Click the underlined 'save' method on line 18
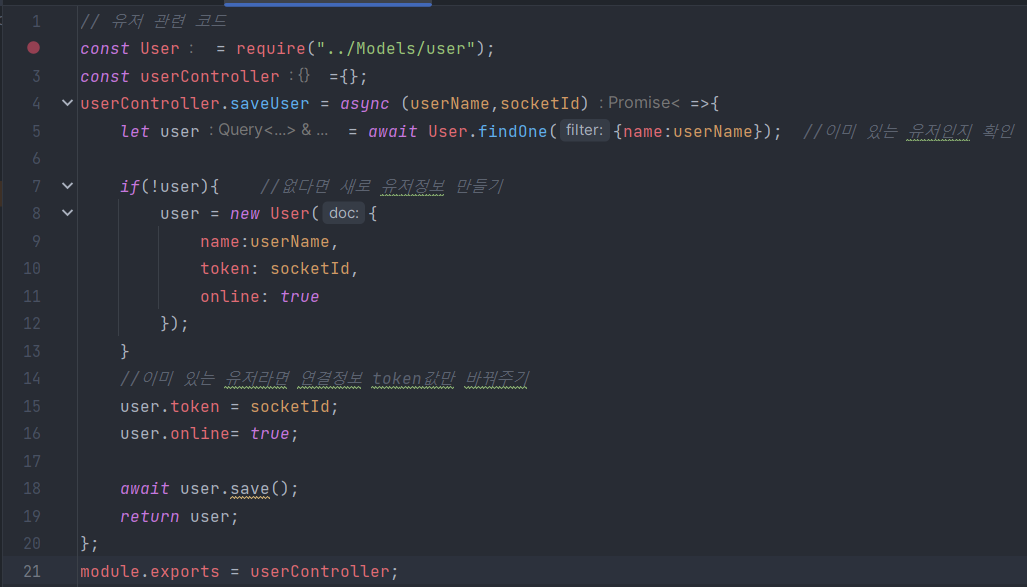1027x587 pixels. (250, 489)
